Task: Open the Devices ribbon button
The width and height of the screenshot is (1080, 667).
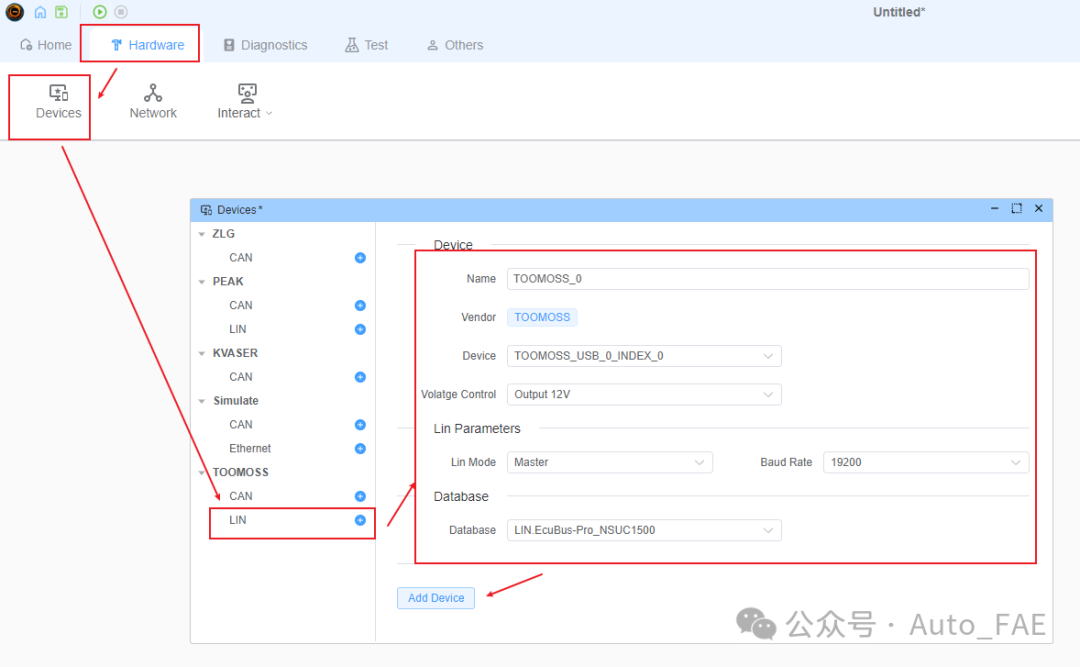Action: (x=58, y=102)
